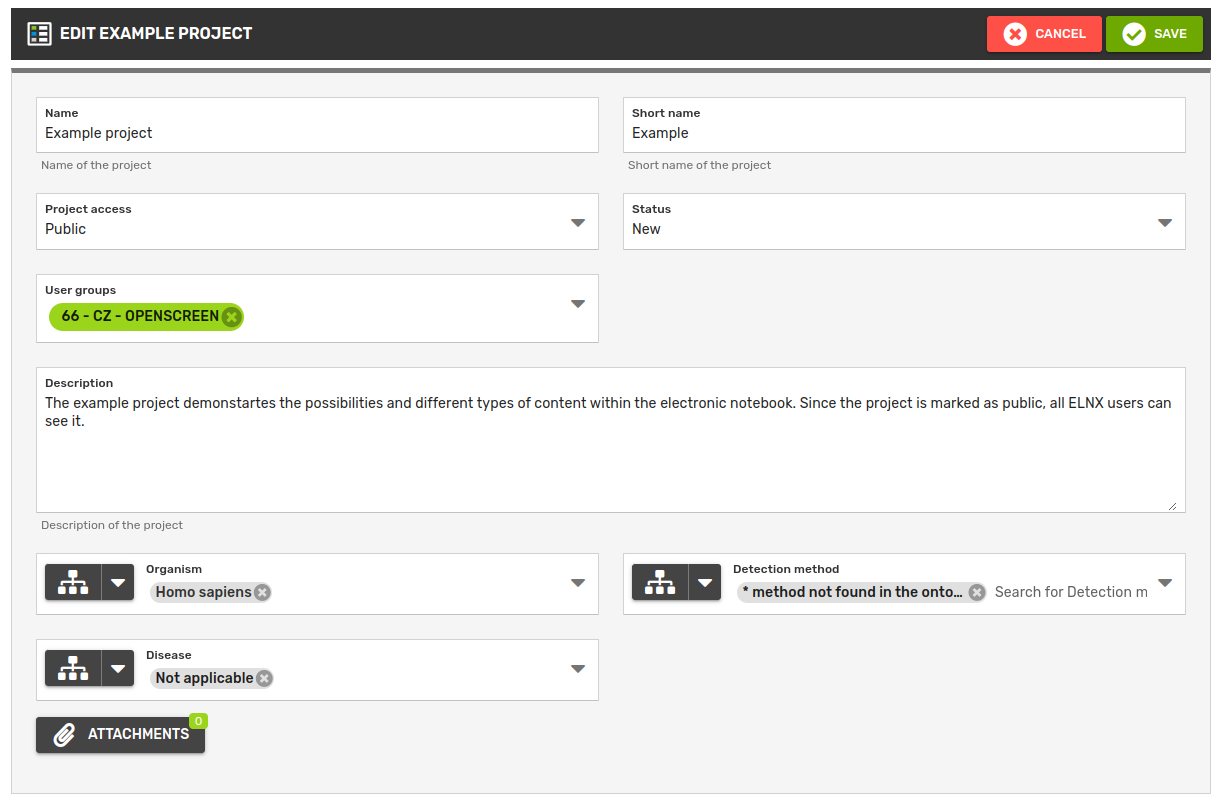Viewport: 1219px width, 807px height.
Task: Open the Attachments panel
Action: pyautogui.click(x=121, y=734)
